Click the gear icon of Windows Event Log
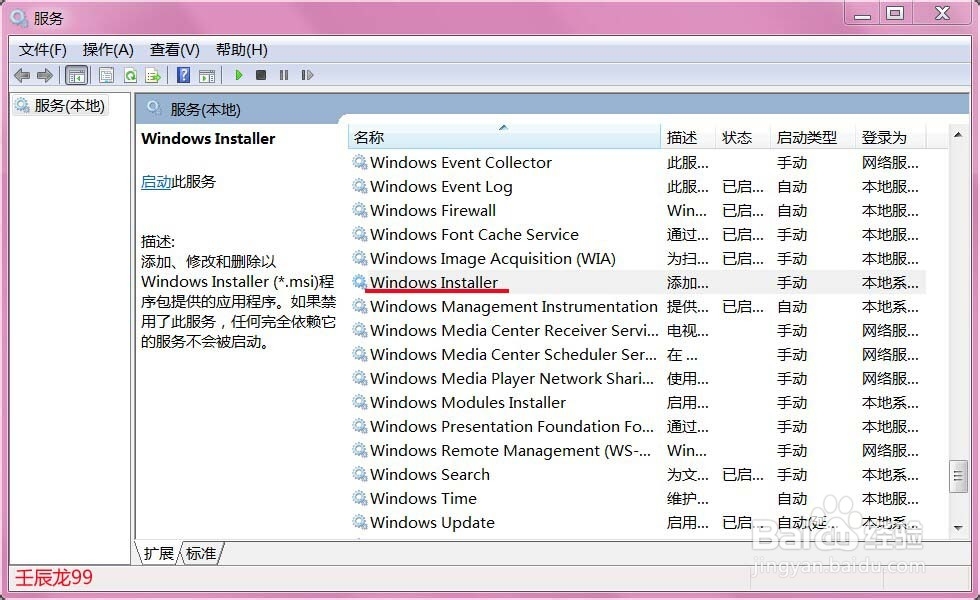Viewport: 980px width, 600px height. coord(359,186)
